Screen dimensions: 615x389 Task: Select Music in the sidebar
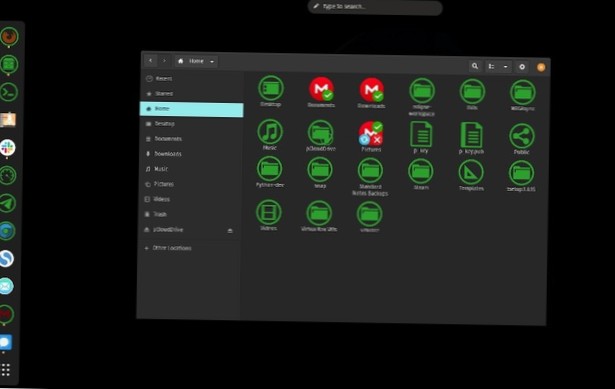tap(190, 169)
